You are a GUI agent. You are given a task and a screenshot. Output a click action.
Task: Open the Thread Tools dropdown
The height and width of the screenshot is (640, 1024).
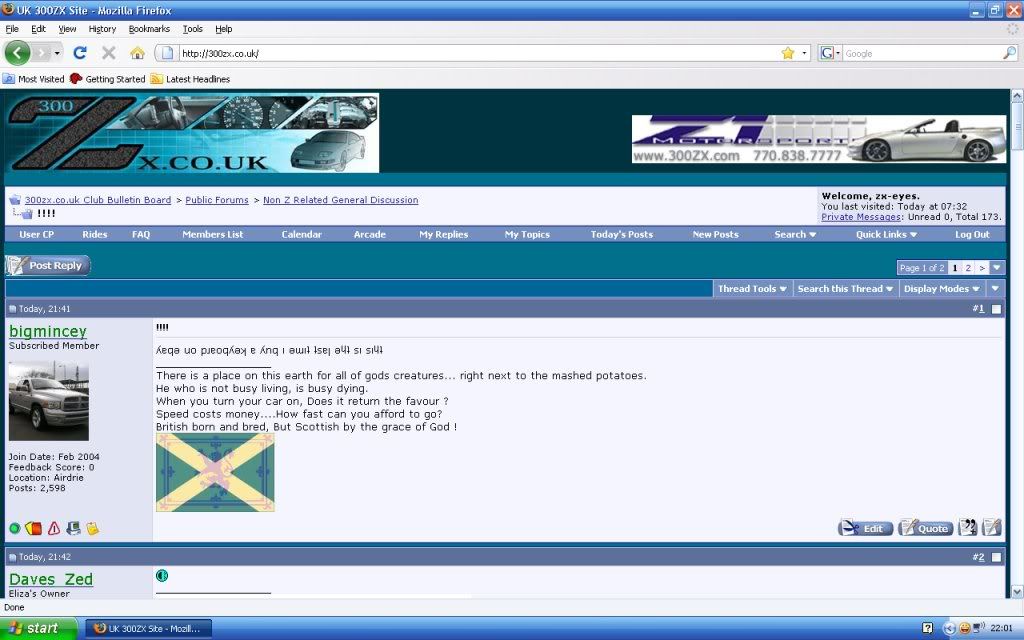752,288
